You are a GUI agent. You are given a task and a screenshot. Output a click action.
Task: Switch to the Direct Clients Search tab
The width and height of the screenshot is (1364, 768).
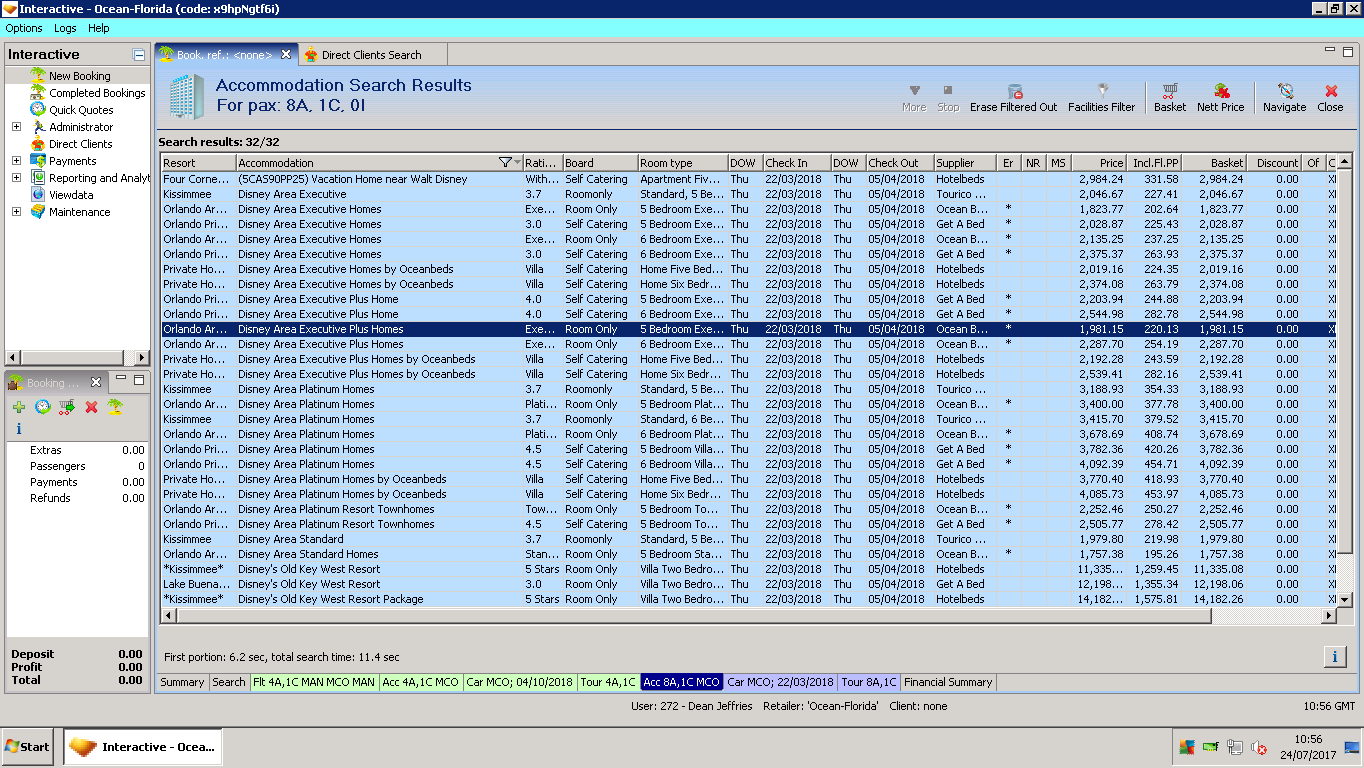371,55
